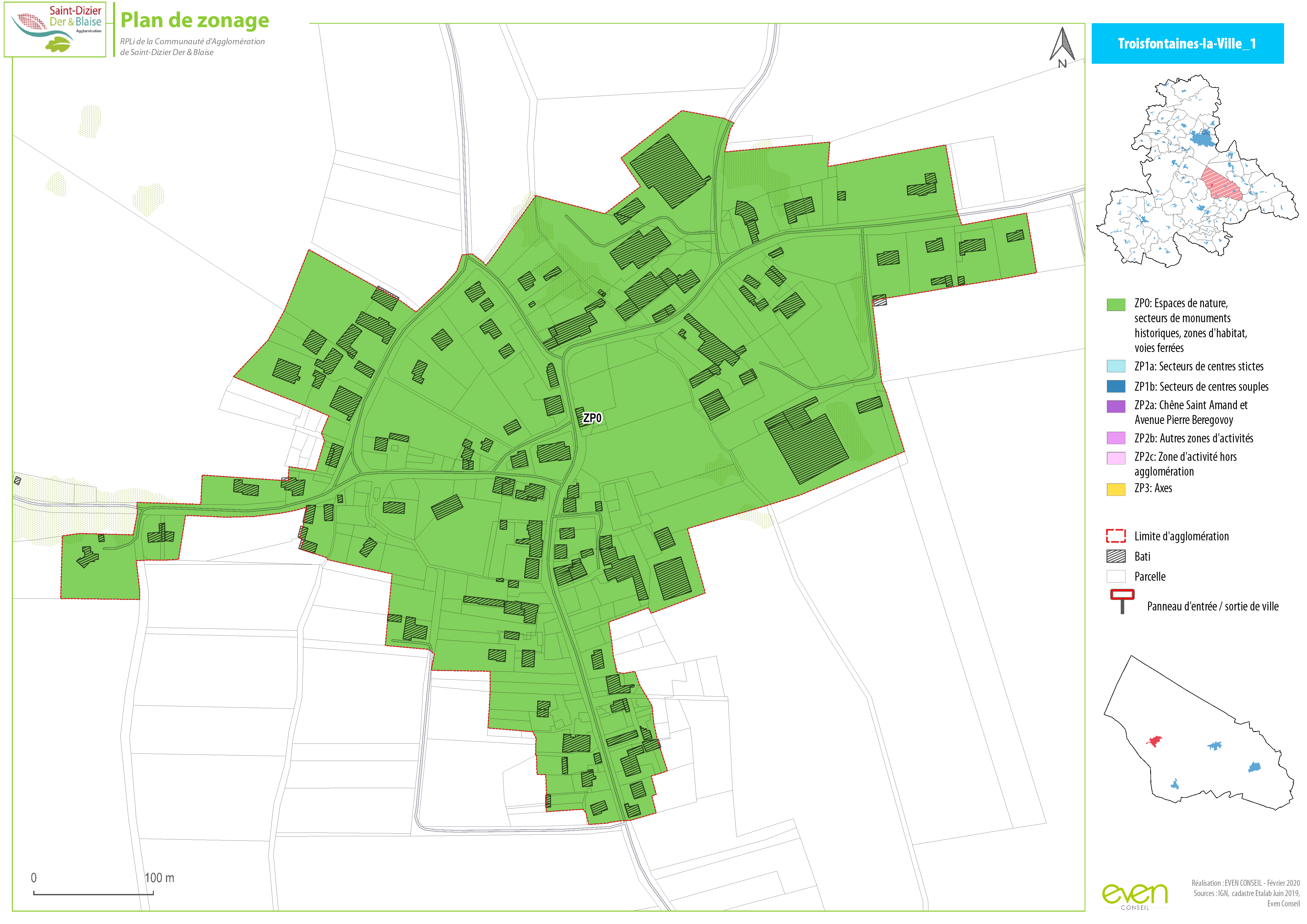Click the empty Parcelle legend box
Image resolution: width=1307 pixels, height=924 pixels.
pyautogui.click(x=1116, y=576)
